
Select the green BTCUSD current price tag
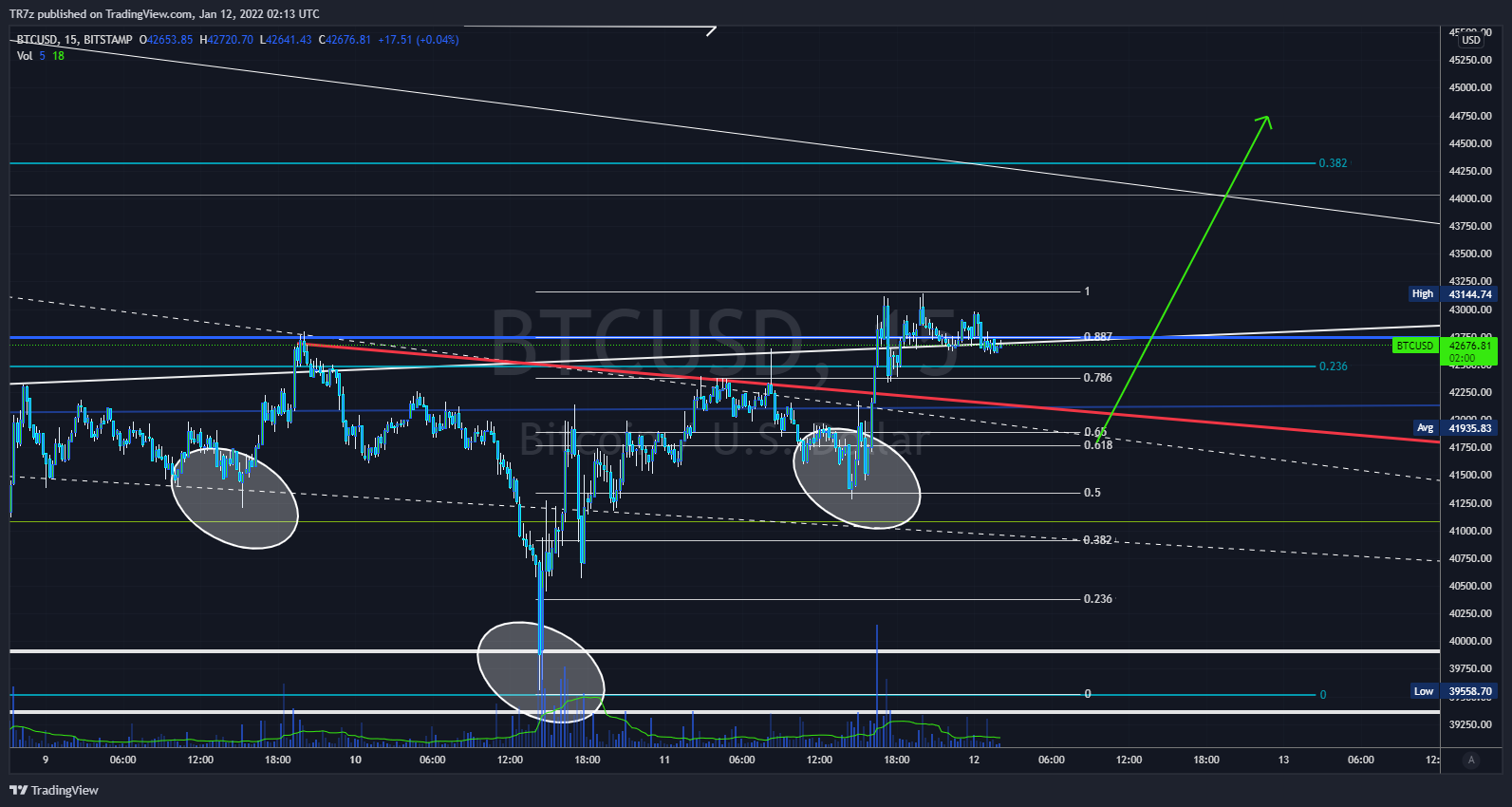[1414, 346]
